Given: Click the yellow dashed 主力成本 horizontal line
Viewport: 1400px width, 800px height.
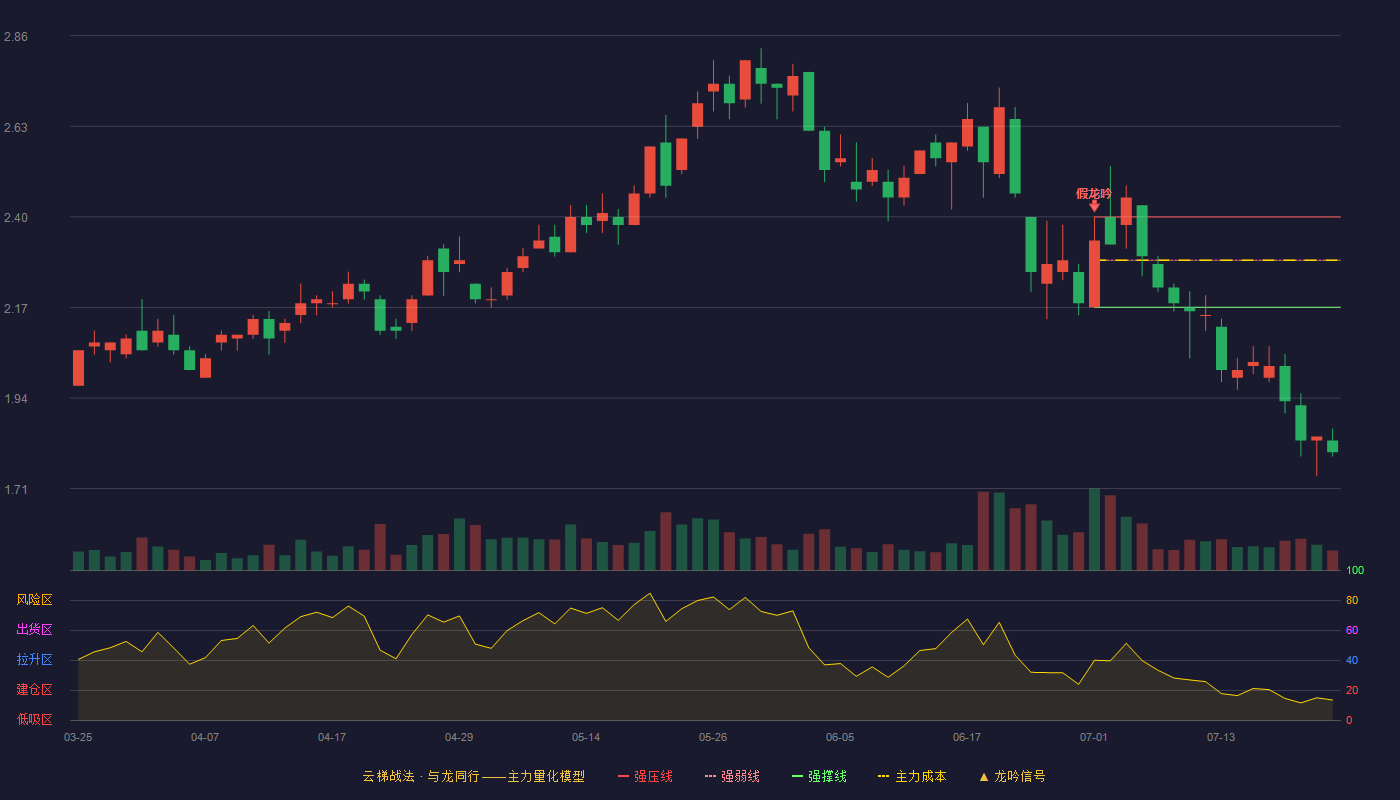Looking at the screenshot, I should pyautogui.click(x=1220, y=260).
